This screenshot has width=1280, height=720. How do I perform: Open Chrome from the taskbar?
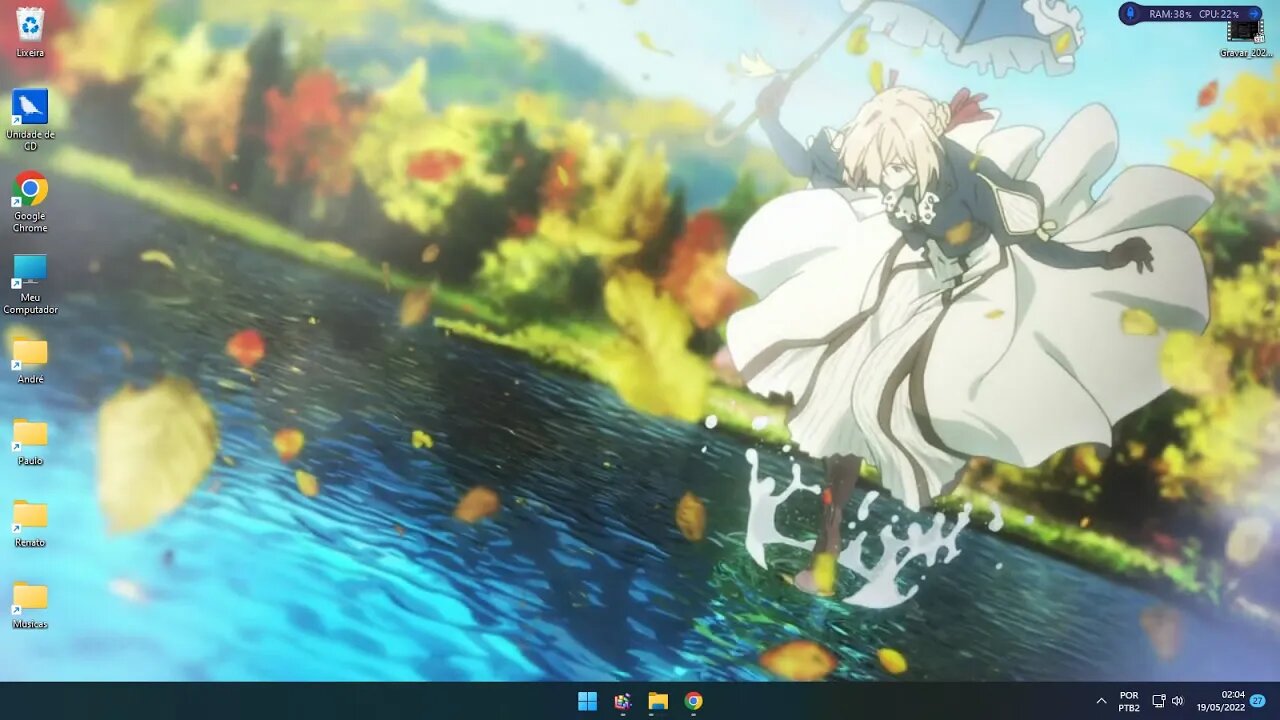coord(694,701)
